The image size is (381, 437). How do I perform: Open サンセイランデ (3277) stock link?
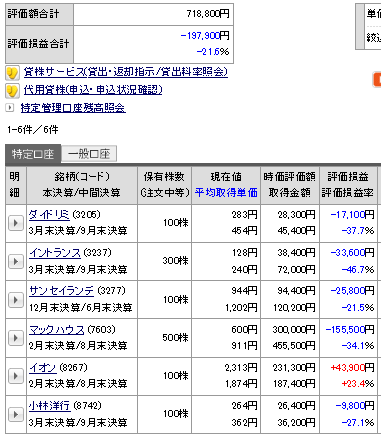tap(61, 291)
